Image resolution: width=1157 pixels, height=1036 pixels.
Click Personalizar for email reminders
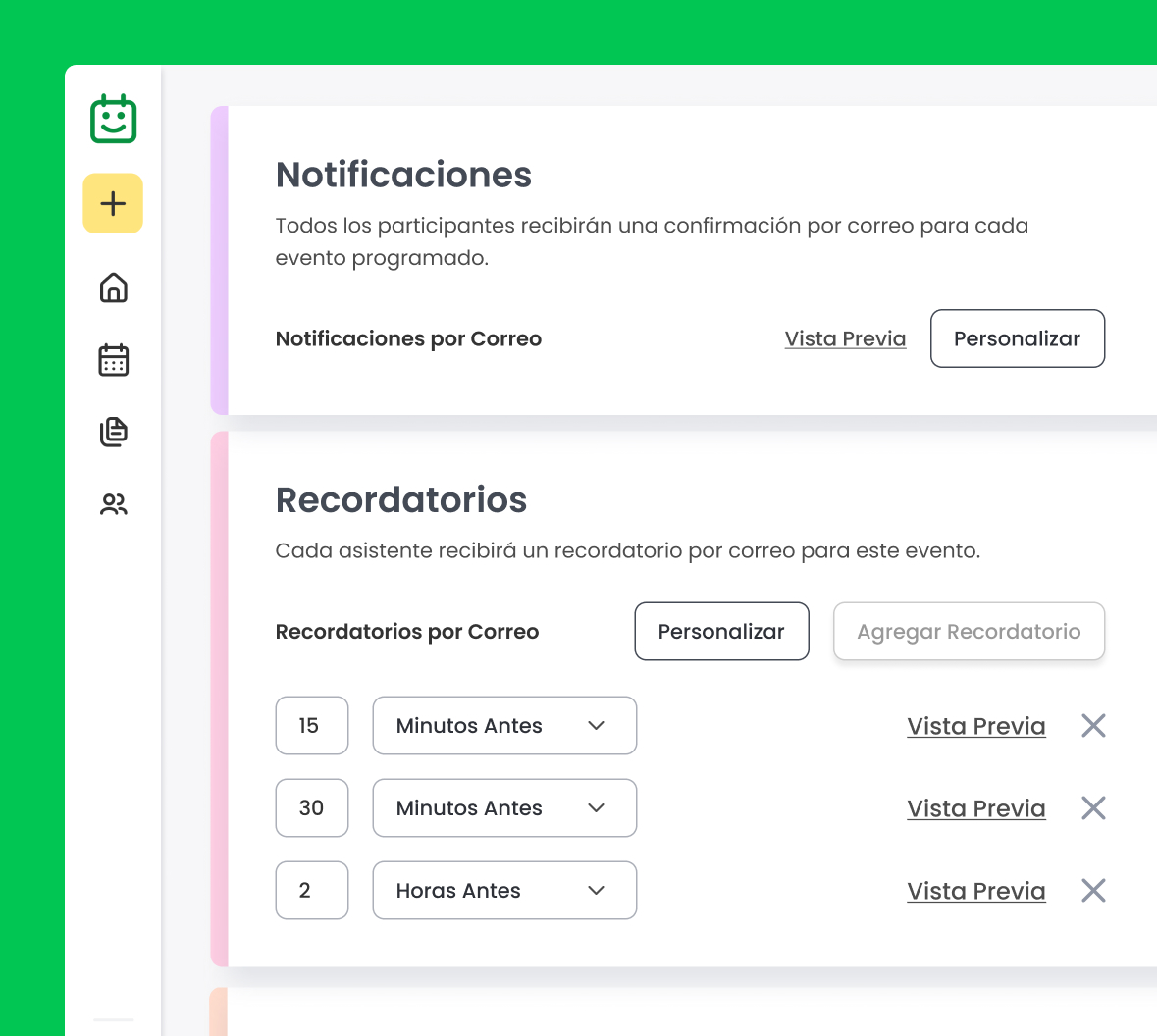point(721,632)
